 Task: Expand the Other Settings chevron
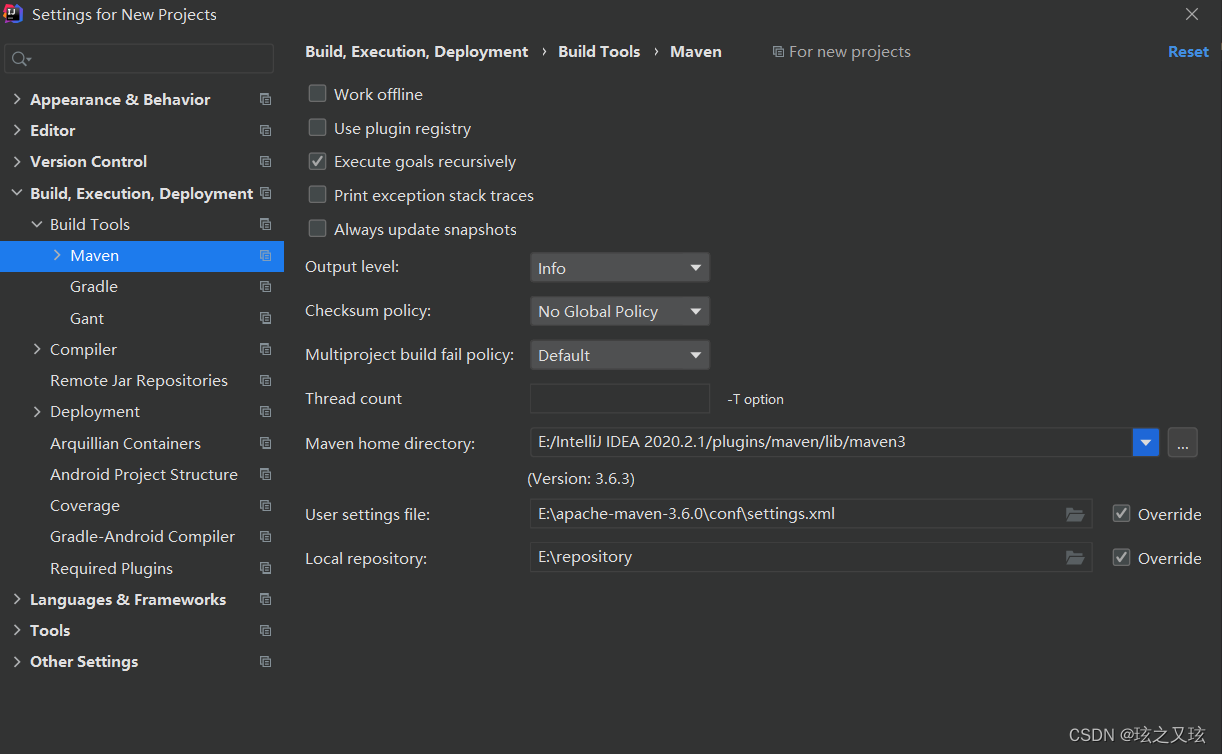16,661
